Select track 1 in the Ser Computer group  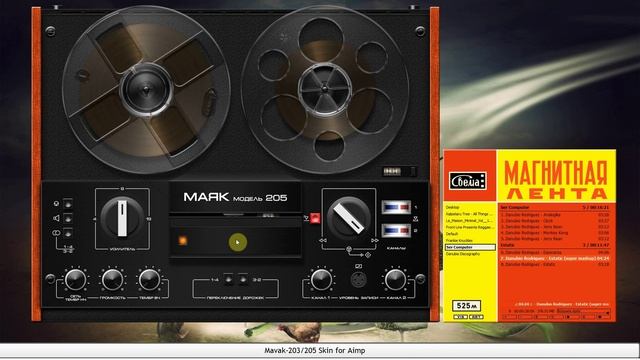coord(555,215)
